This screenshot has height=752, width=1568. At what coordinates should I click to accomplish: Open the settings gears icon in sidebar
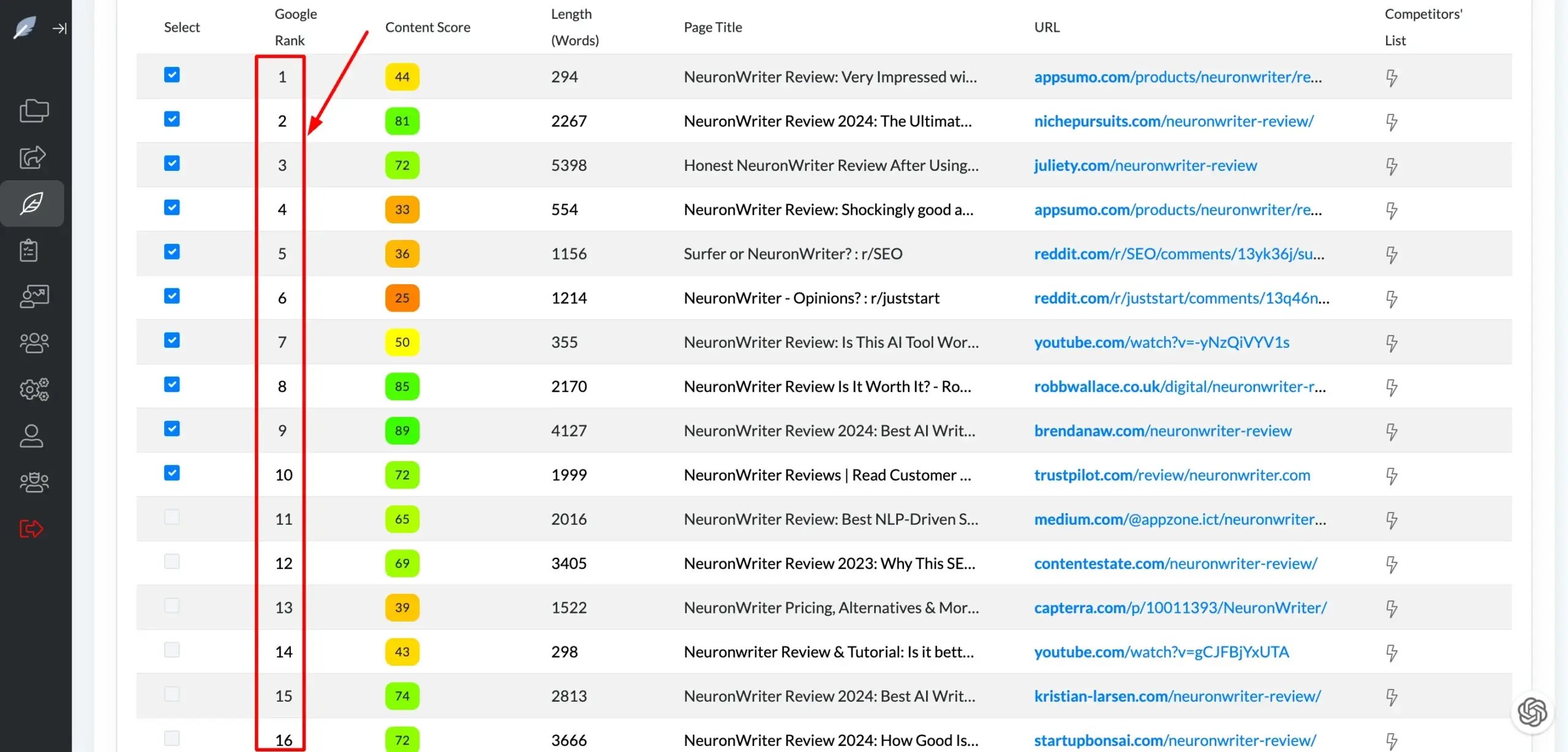34,389
